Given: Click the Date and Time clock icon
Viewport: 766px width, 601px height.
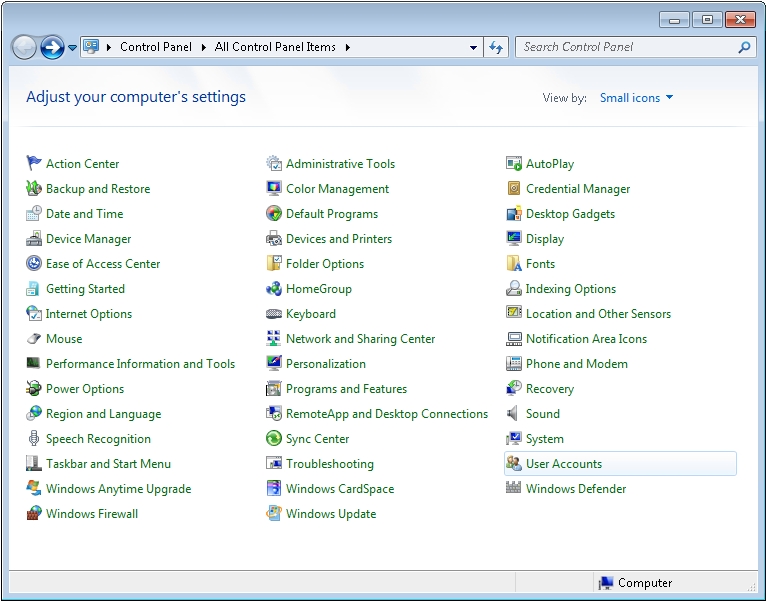Looking at the screenshot, I should pos(34,213).
